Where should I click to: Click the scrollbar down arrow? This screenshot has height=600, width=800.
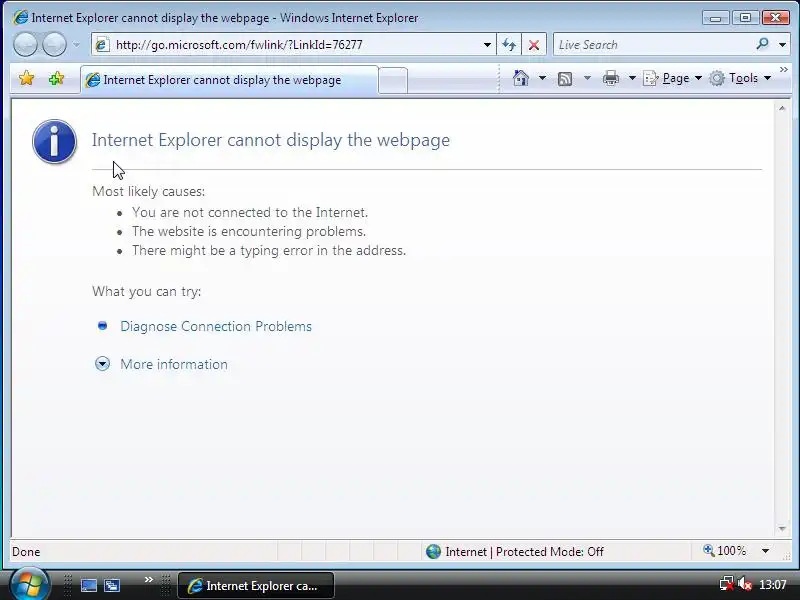click(x=782, y=529)
